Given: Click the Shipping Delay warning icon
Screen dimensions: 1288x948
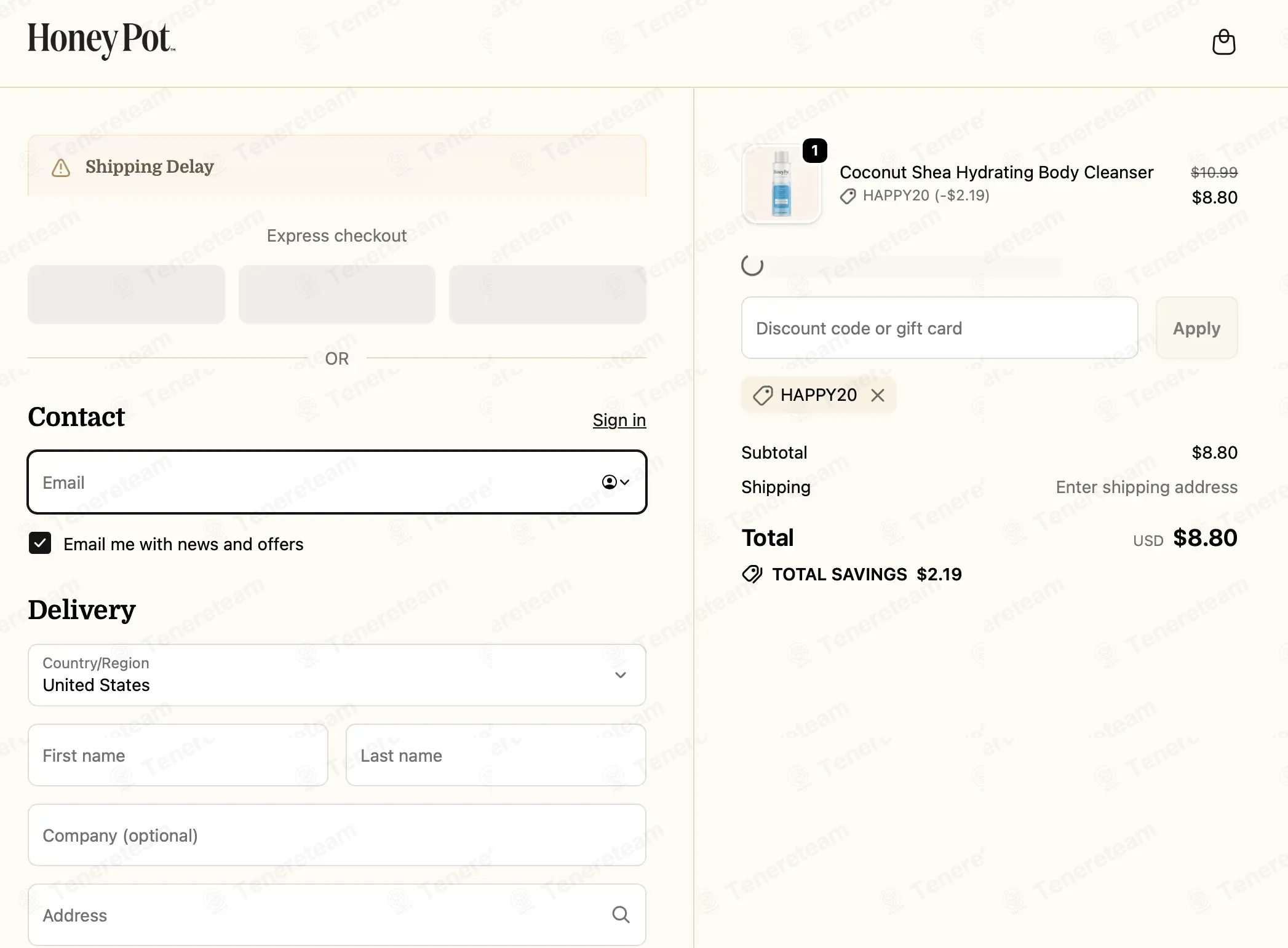Looking at the screenshot, I should pyautogui.click(x=61, y=167).
